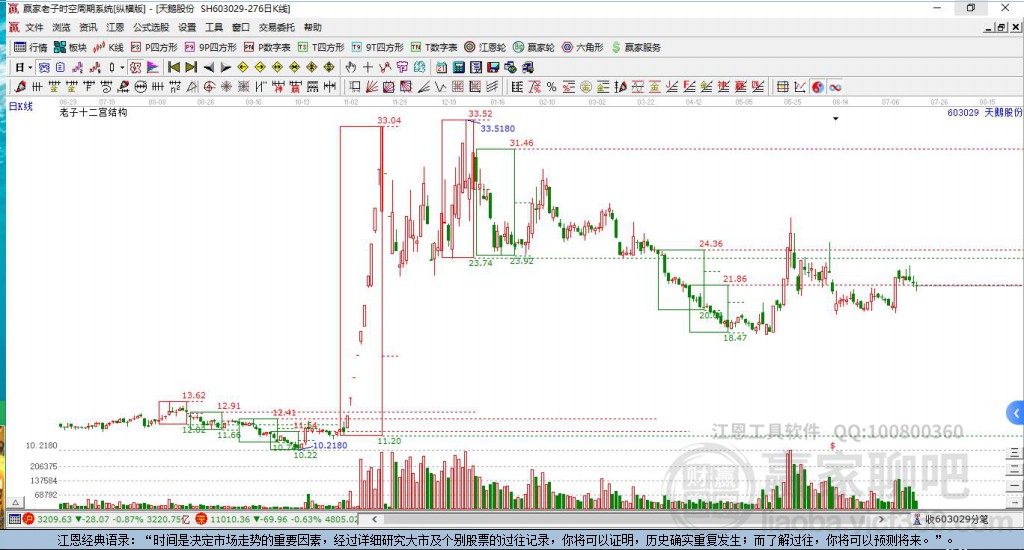Click the blue infinity loop icon

[x=835, y=87]
